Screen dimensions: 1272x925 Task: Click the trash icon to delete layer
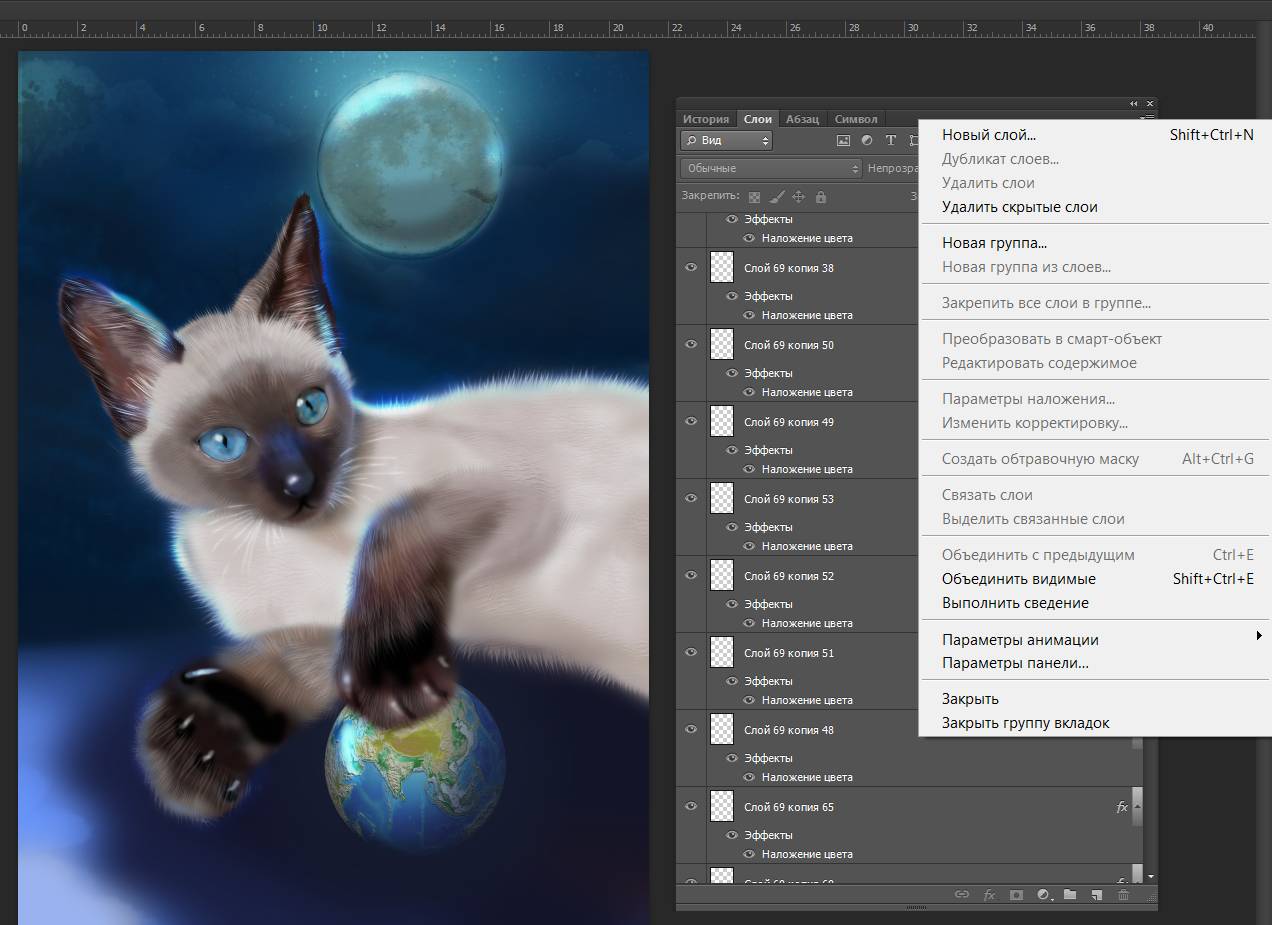coord(1124,895)
